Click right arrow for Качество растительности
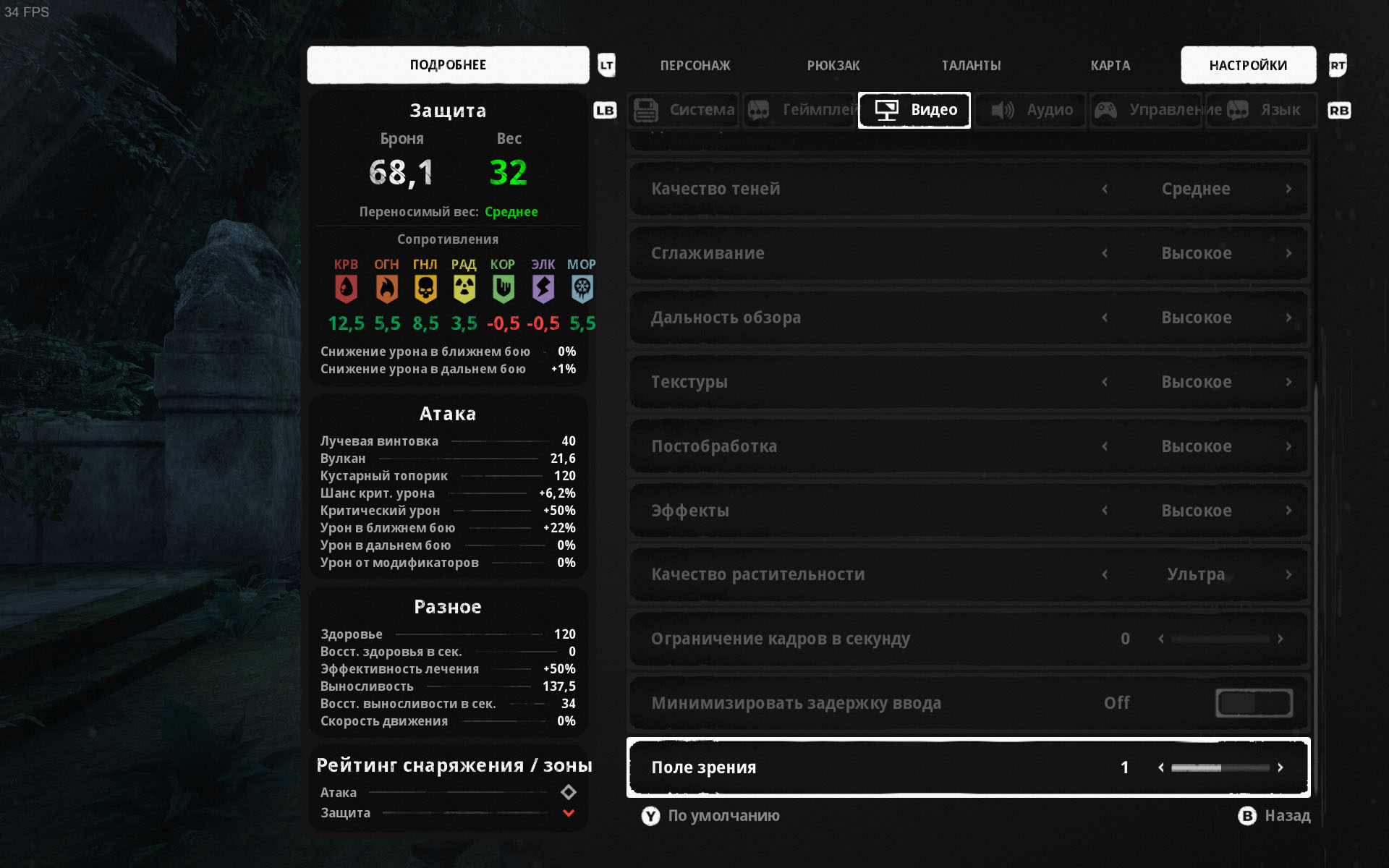Screen dimensions: 1389x868 1288,574
